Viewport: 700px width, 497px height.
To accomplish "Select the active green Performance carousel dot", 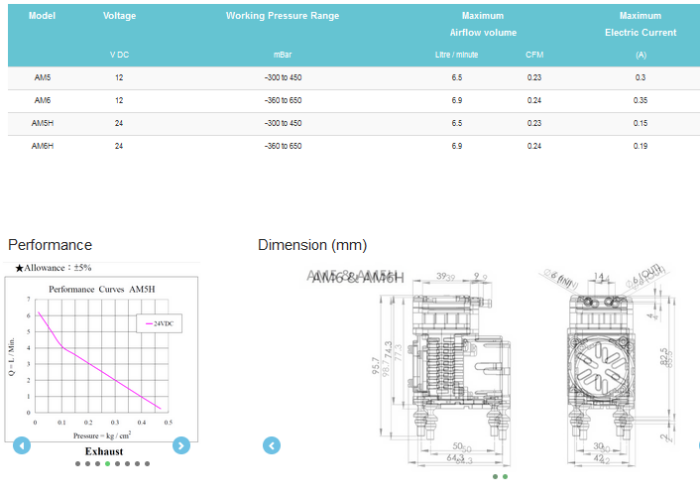I will (108, 464).
